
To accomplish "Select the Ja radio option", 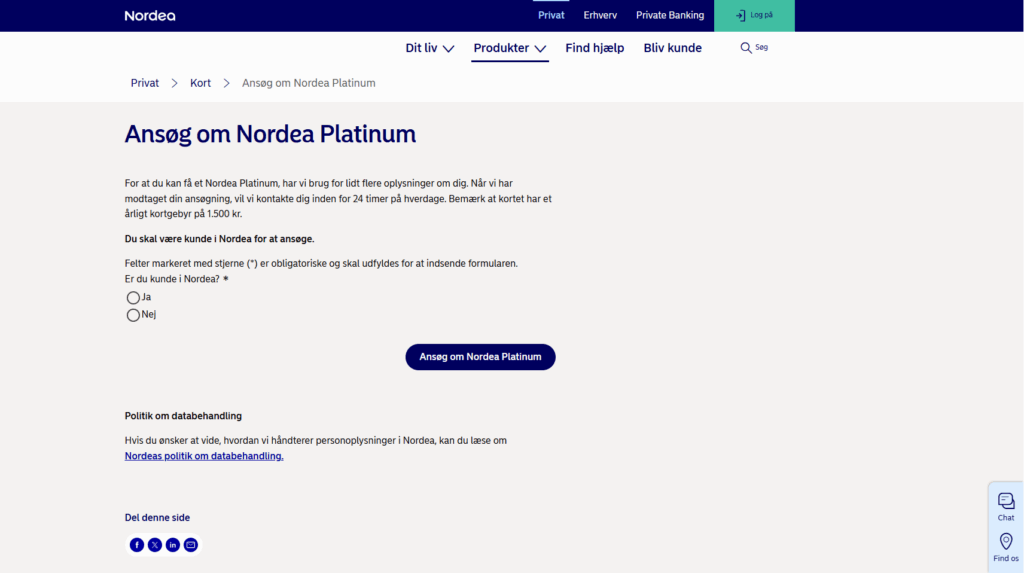I will 133,298.
